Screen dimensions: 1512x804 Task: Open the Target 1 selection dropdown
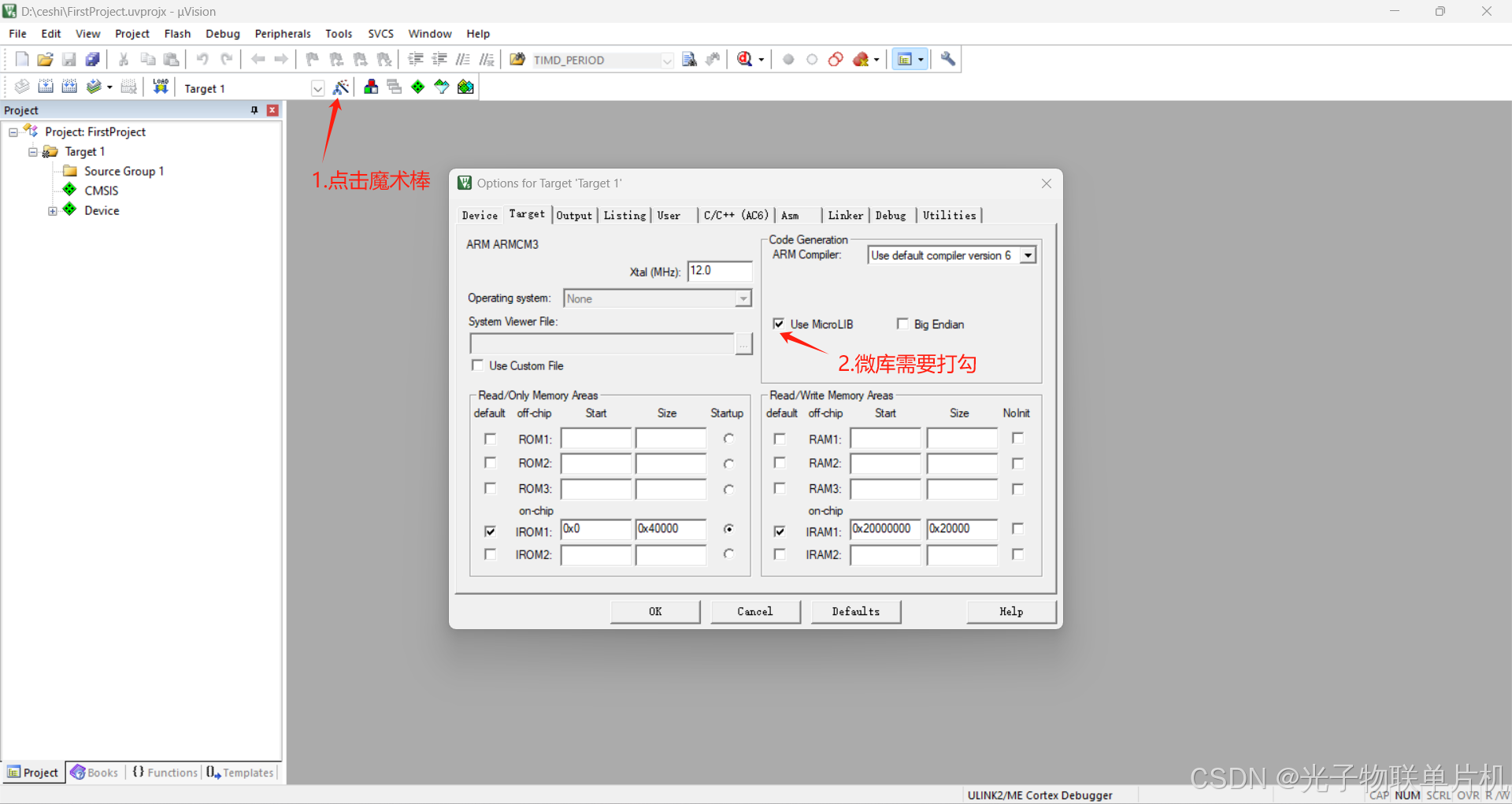(317, 88)
